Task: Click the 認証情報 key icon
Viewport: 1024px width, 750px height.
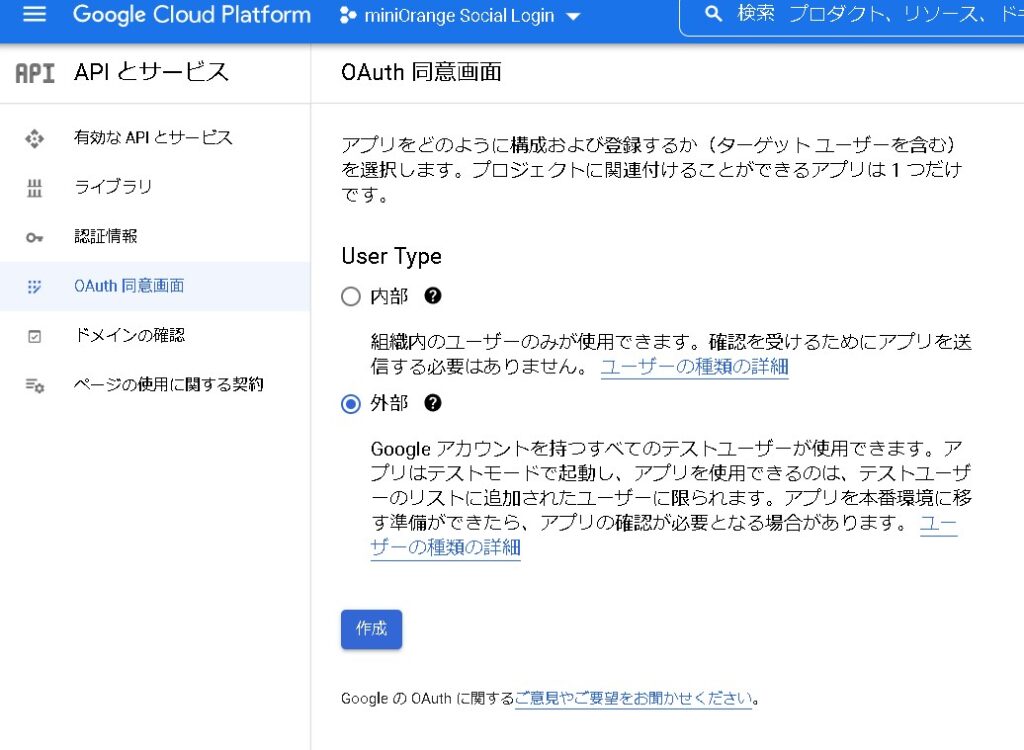Action: (35, 237)
